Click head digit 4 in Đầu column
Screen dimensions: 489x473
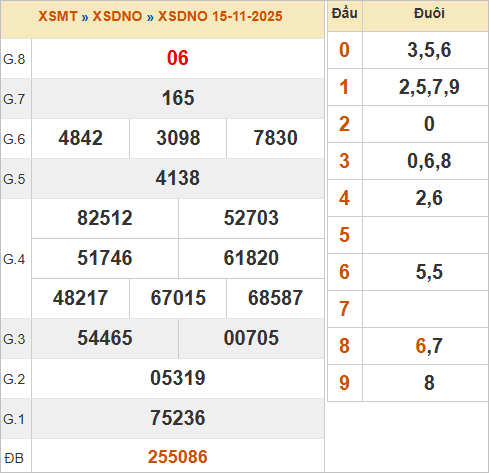[x=344, y=198]
